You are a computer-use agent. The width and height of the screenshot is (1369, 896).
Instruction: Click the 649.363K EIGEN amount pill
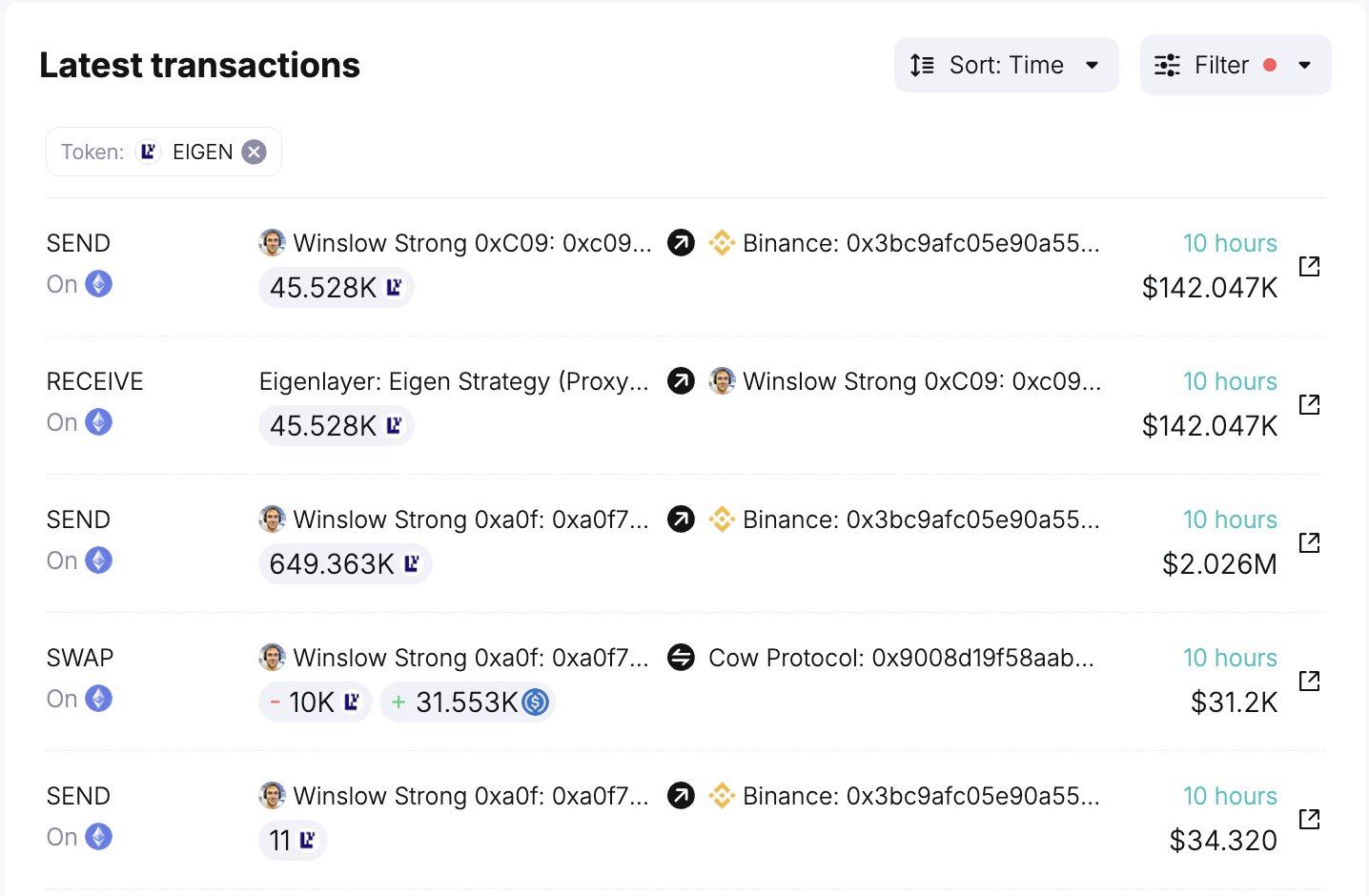pos(344,564)
